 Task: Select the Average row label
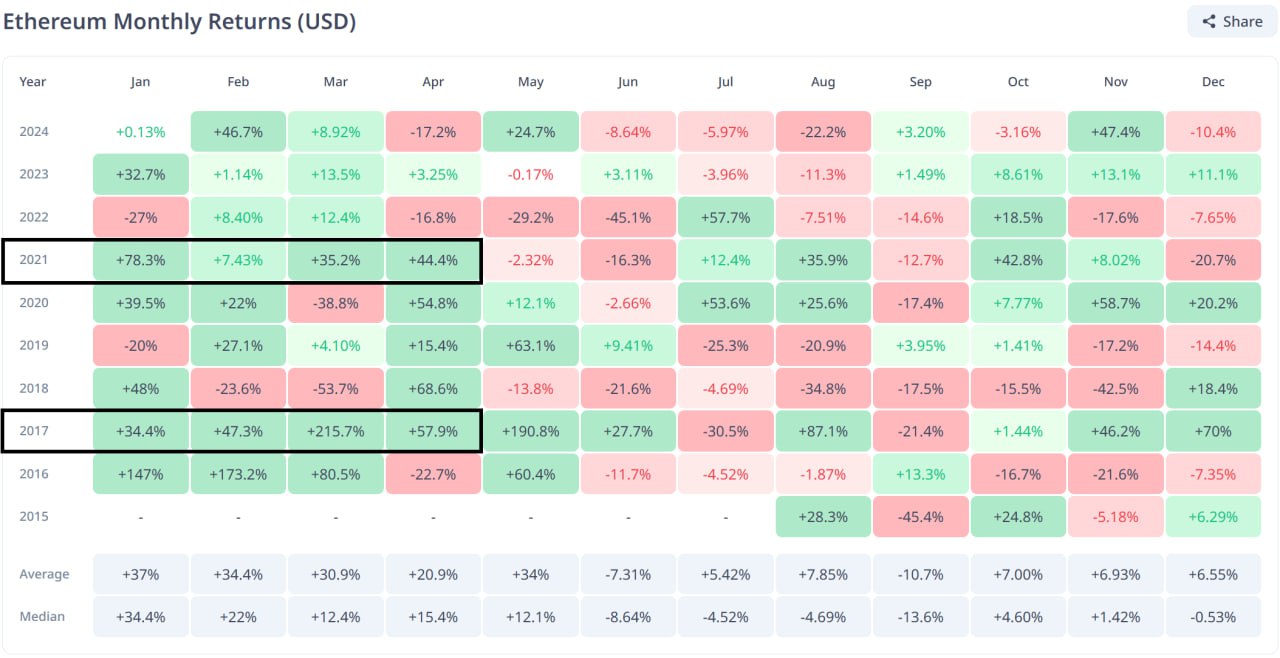[43, 573]
